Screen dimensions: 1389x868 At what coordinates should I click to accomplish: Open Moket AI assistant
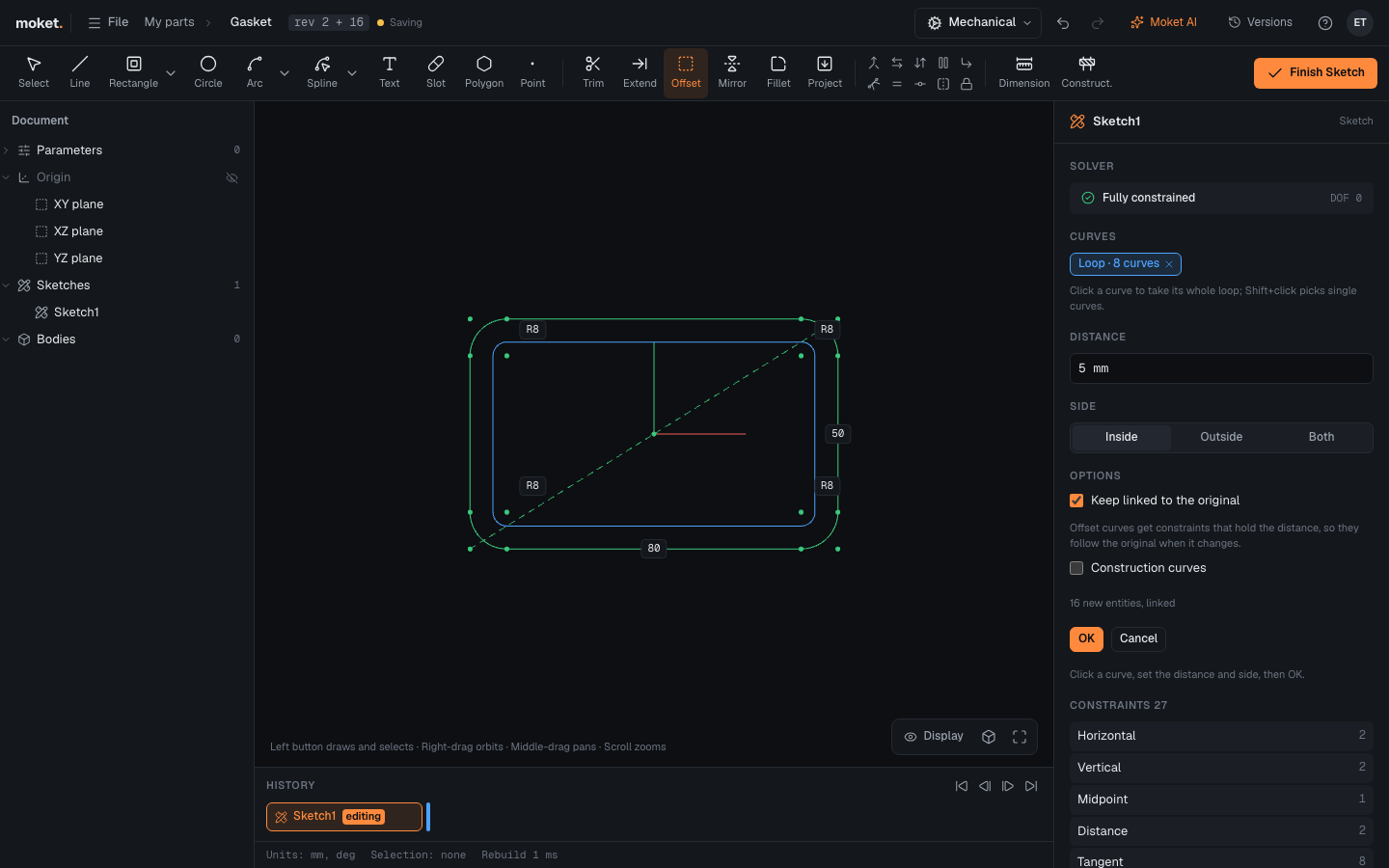(1163, 22)
